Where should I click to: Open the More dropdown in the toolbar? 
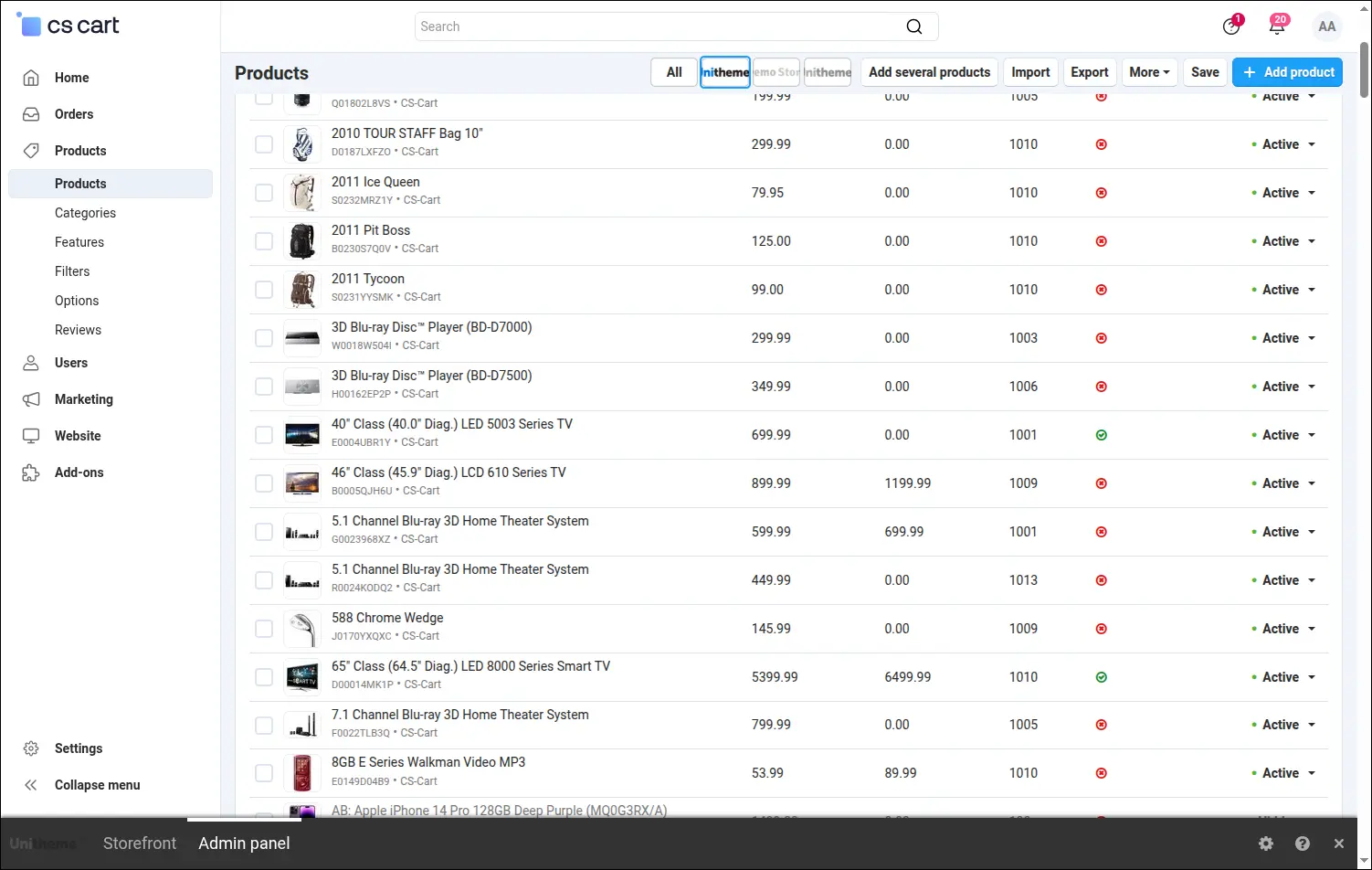coord(1149,72)
